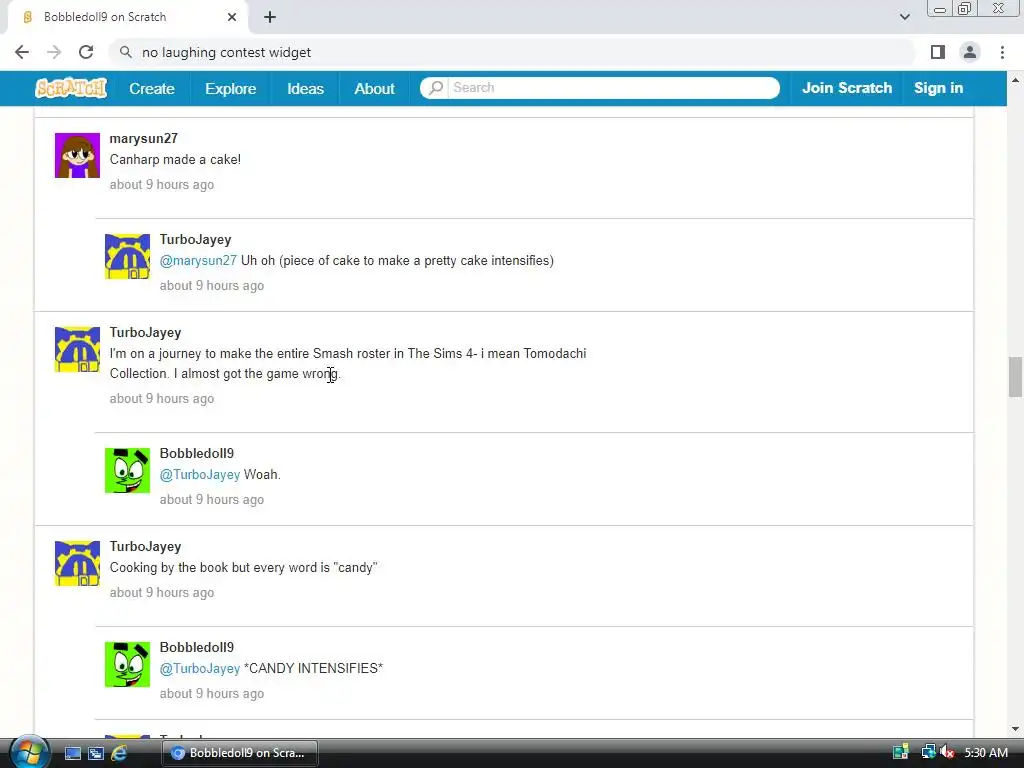Open the About page

[x=374, y=88]
